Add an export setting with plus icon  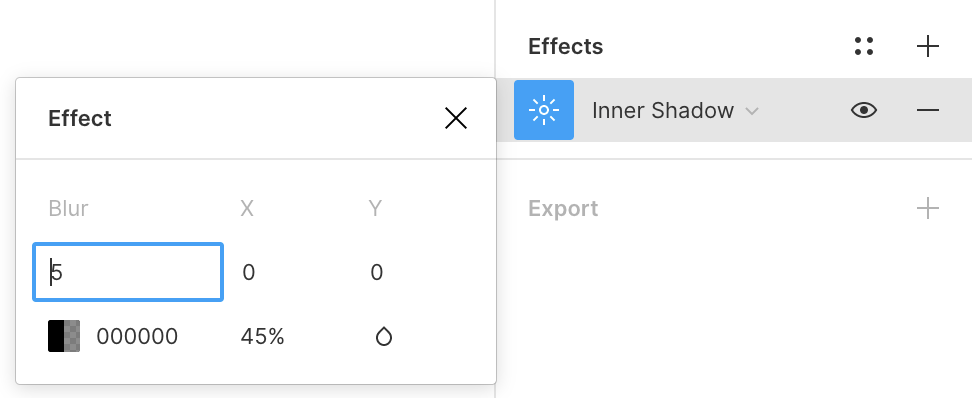tap(927, 208)
